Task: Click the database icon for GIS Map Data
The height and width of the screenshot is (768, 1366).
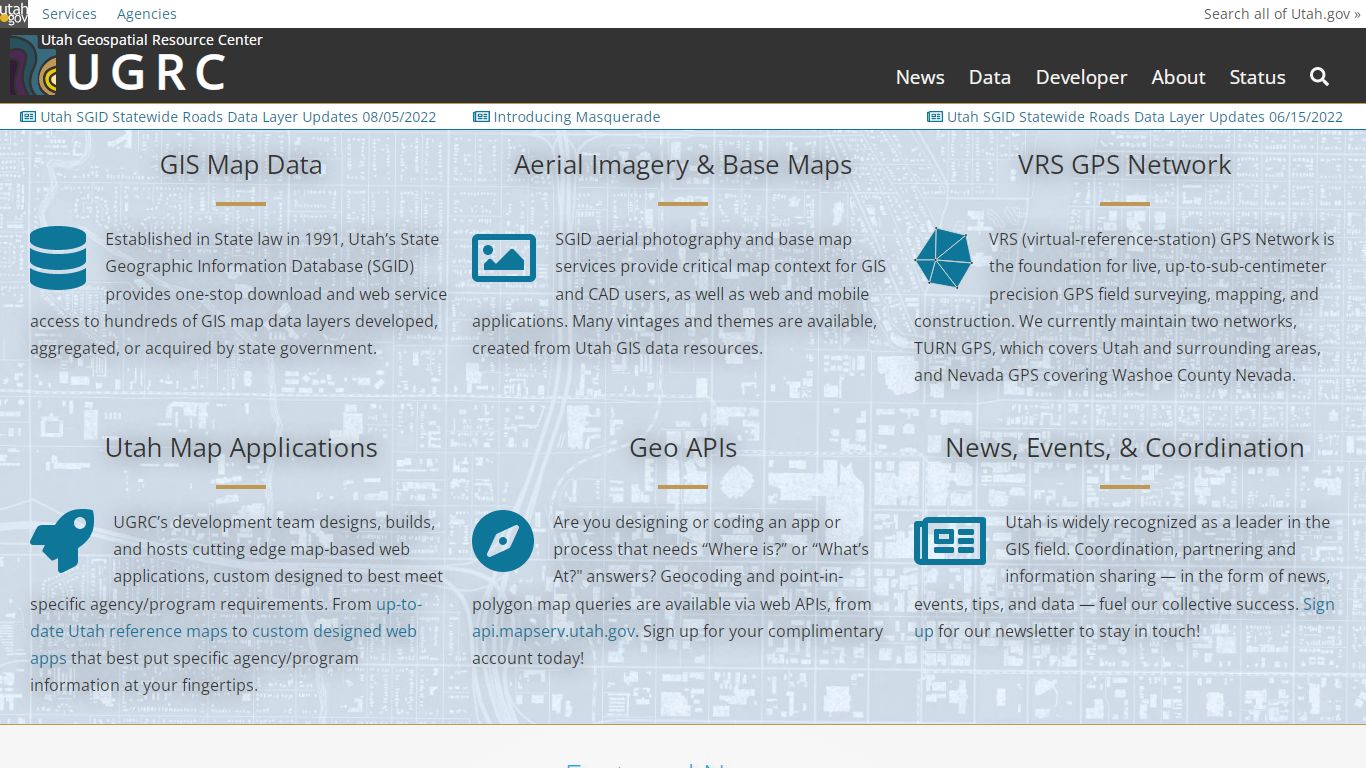Action: (58, 258)
